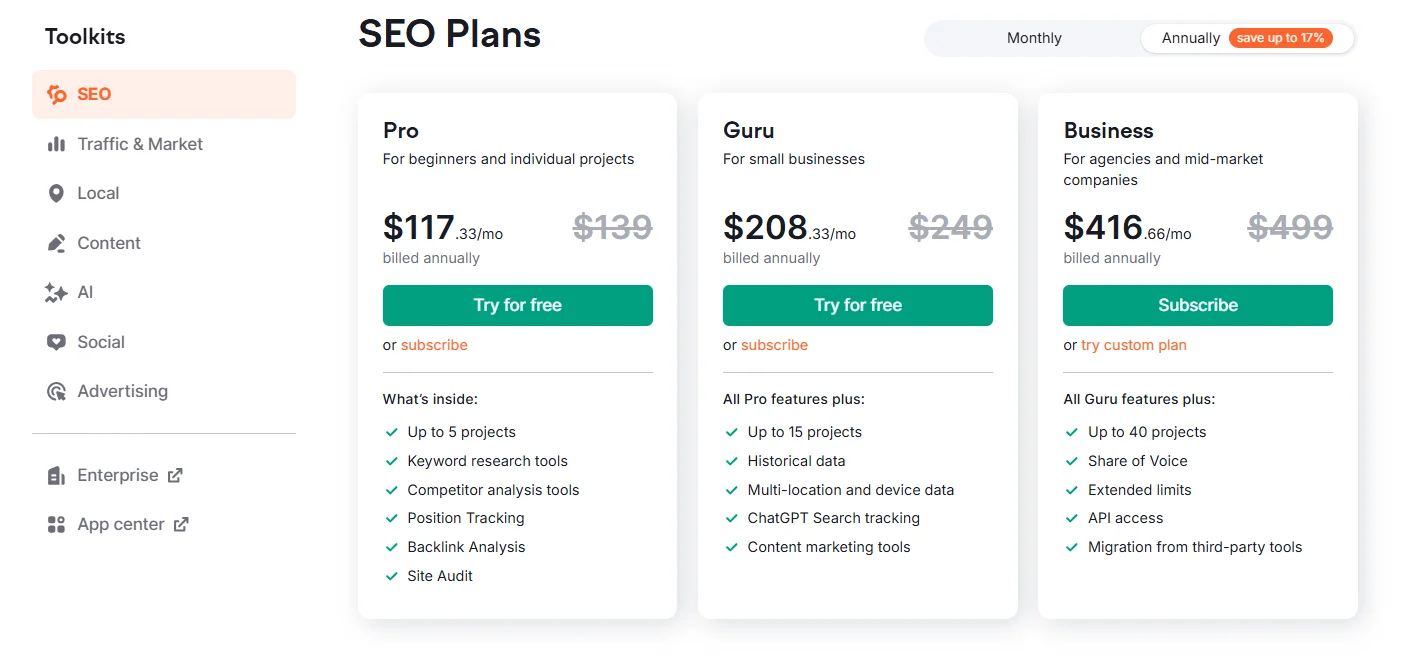
Task: Follow the Guru plan subscribe link
Action: pos(774,345)
